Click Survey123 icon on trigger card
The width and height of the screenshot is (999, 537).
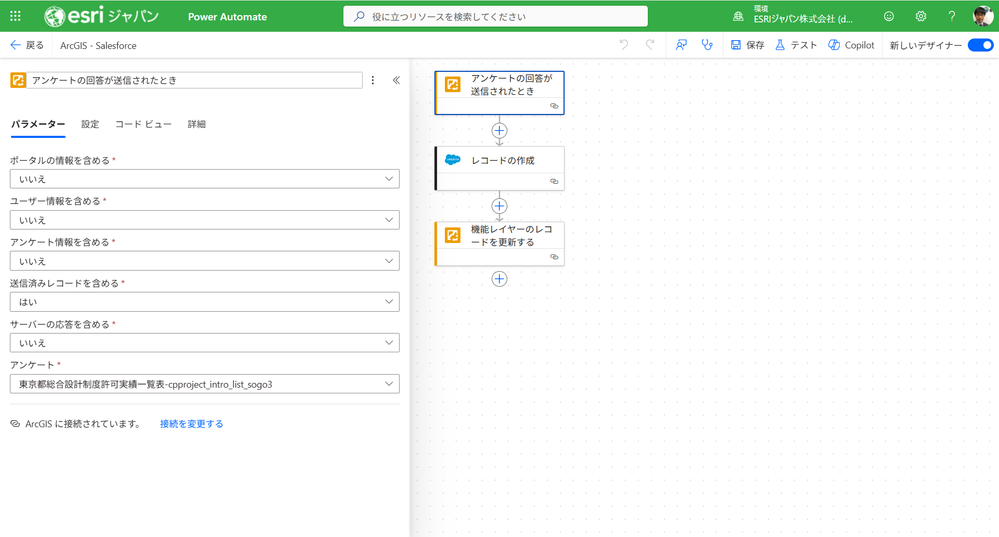coord(452,84)
